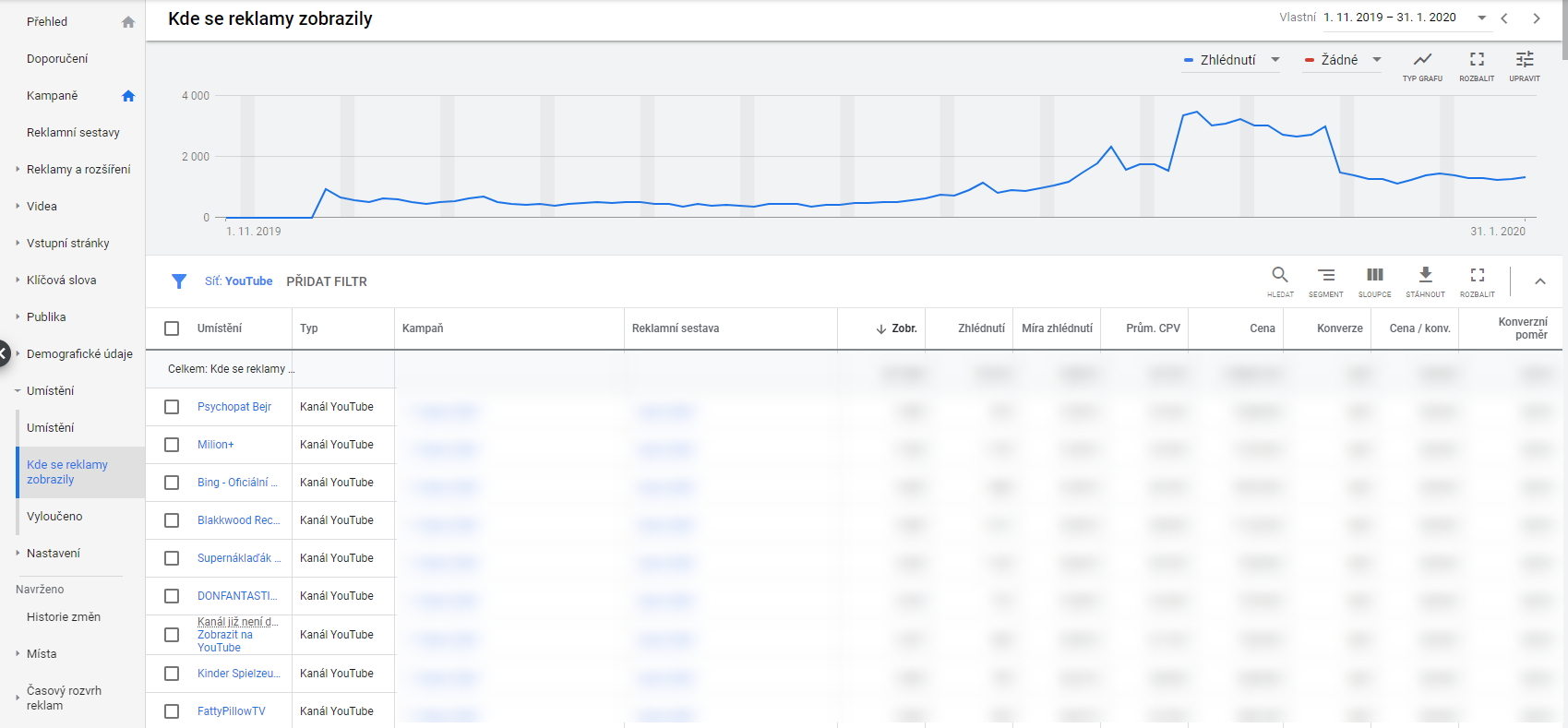Expand Reklamy a rozšíření menu
Viewport: 1568px width, 728px height.
coord(18,169)
